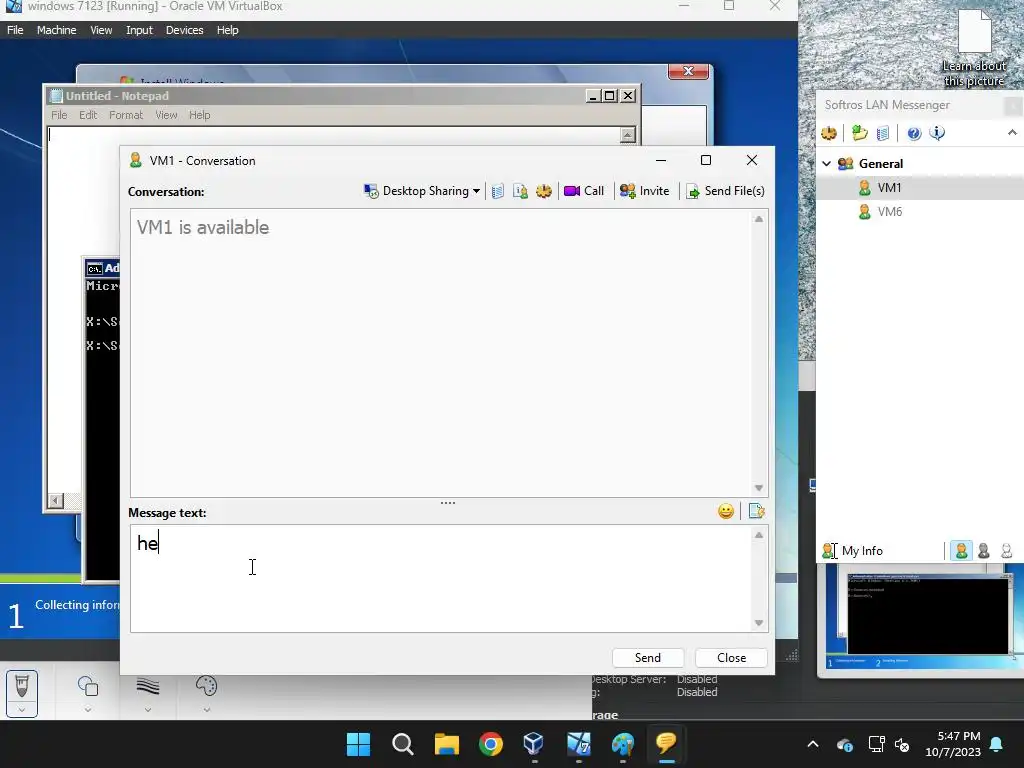1024x768 pixels.
Task: Click the General group label
Action: click(x=881, y=163)
